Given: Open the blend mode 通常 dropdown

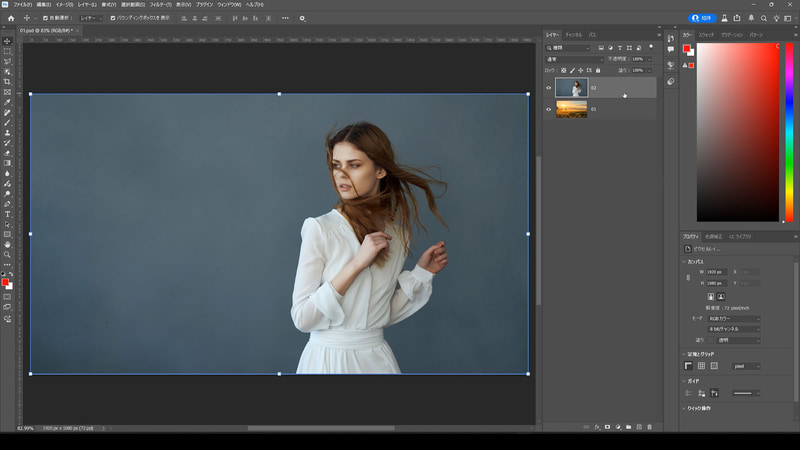Looking at the screenshot, I should [573, 59].
